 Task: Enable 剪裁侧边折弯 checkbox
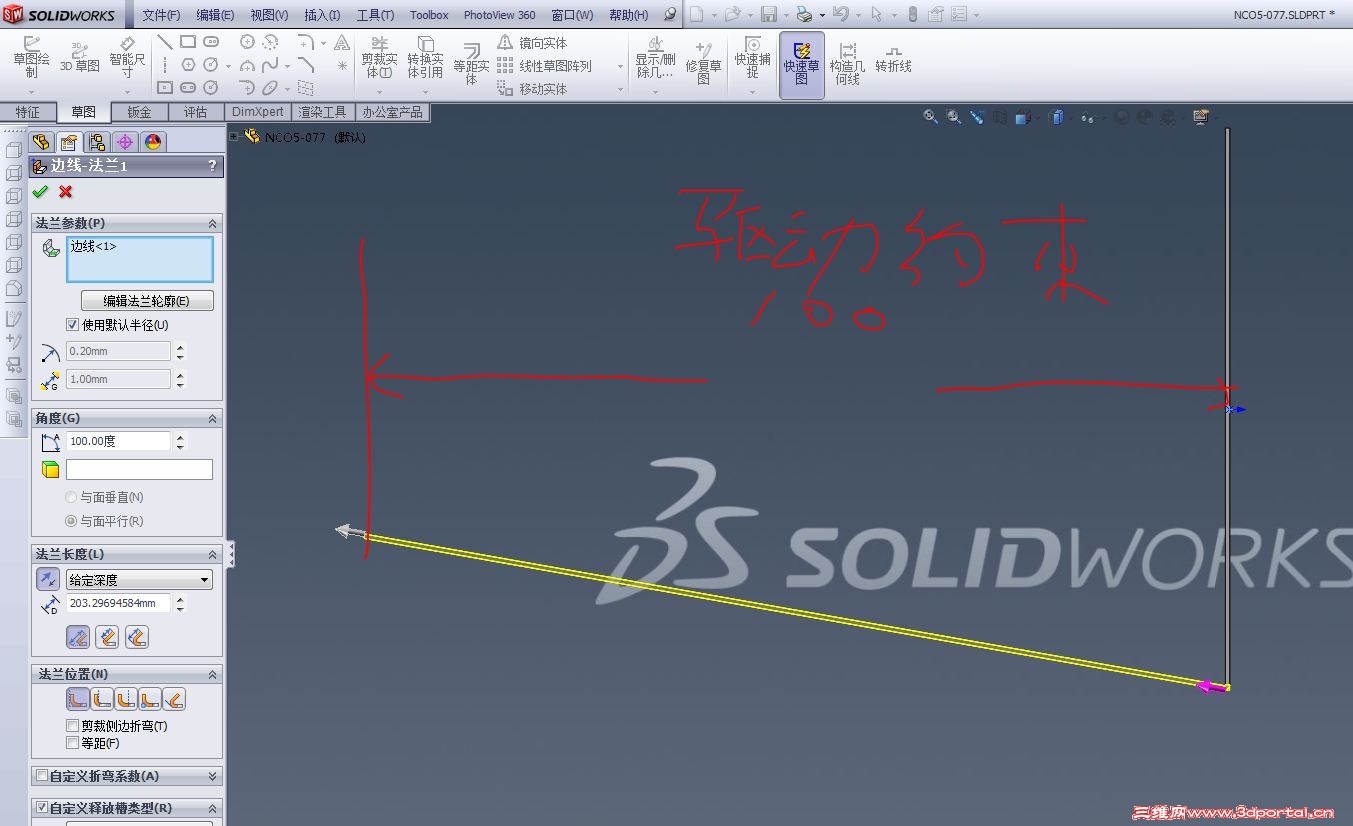(x=72, y=726)
